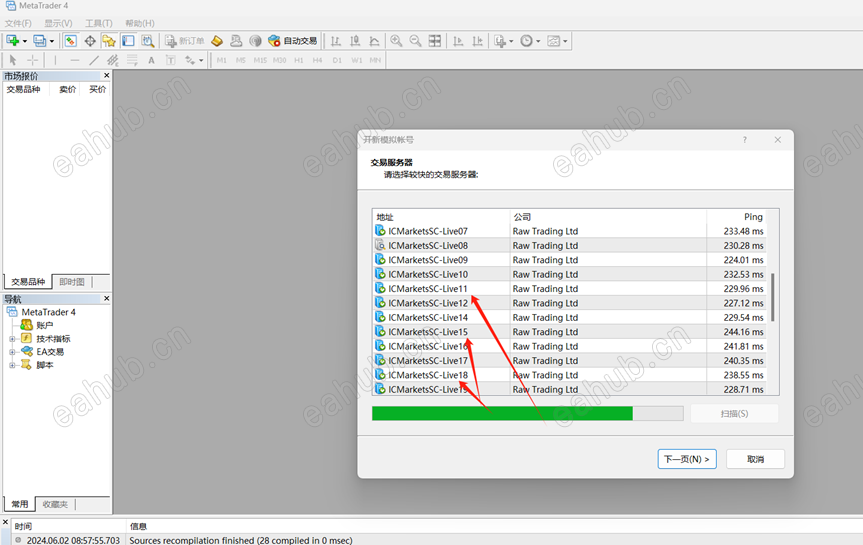The height and width of the screenshot is (545, 863).
Task: Select the M15 timeframe button
Action: pyautogui.click(x=260, y=60)
